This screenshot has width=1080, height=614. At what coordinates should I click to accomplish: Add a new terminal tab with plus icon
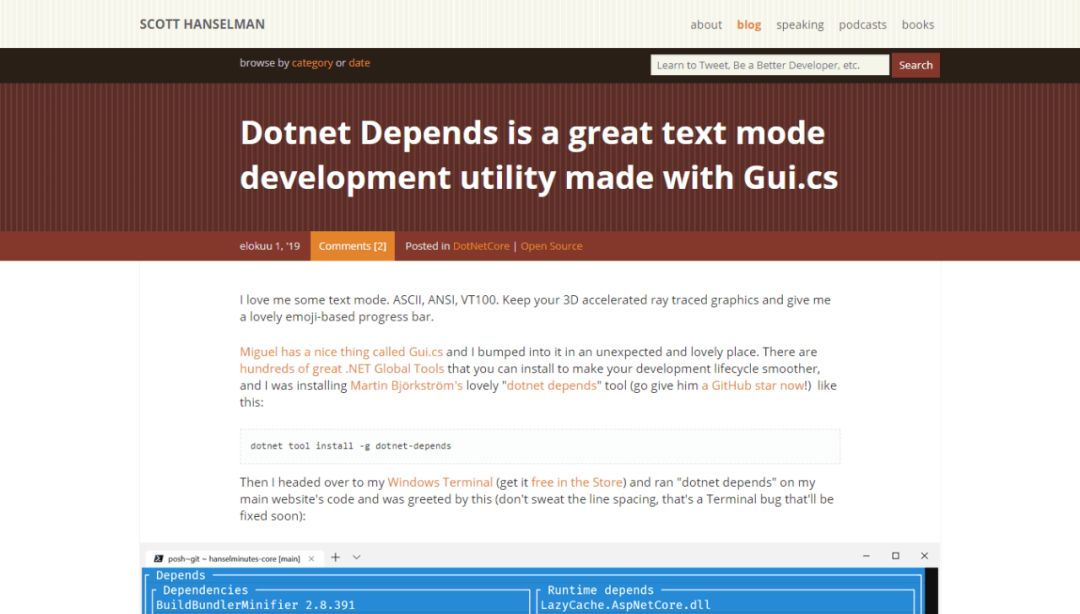click(x=335, y=557)
